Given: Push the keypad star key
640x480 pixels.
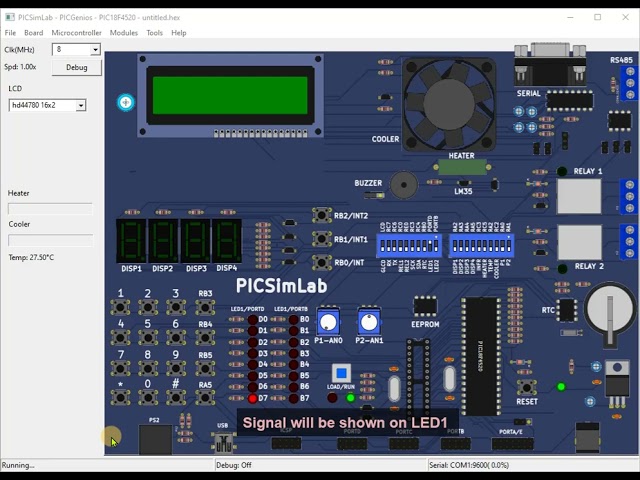Looking at the screenshot, I should [120, 397].
